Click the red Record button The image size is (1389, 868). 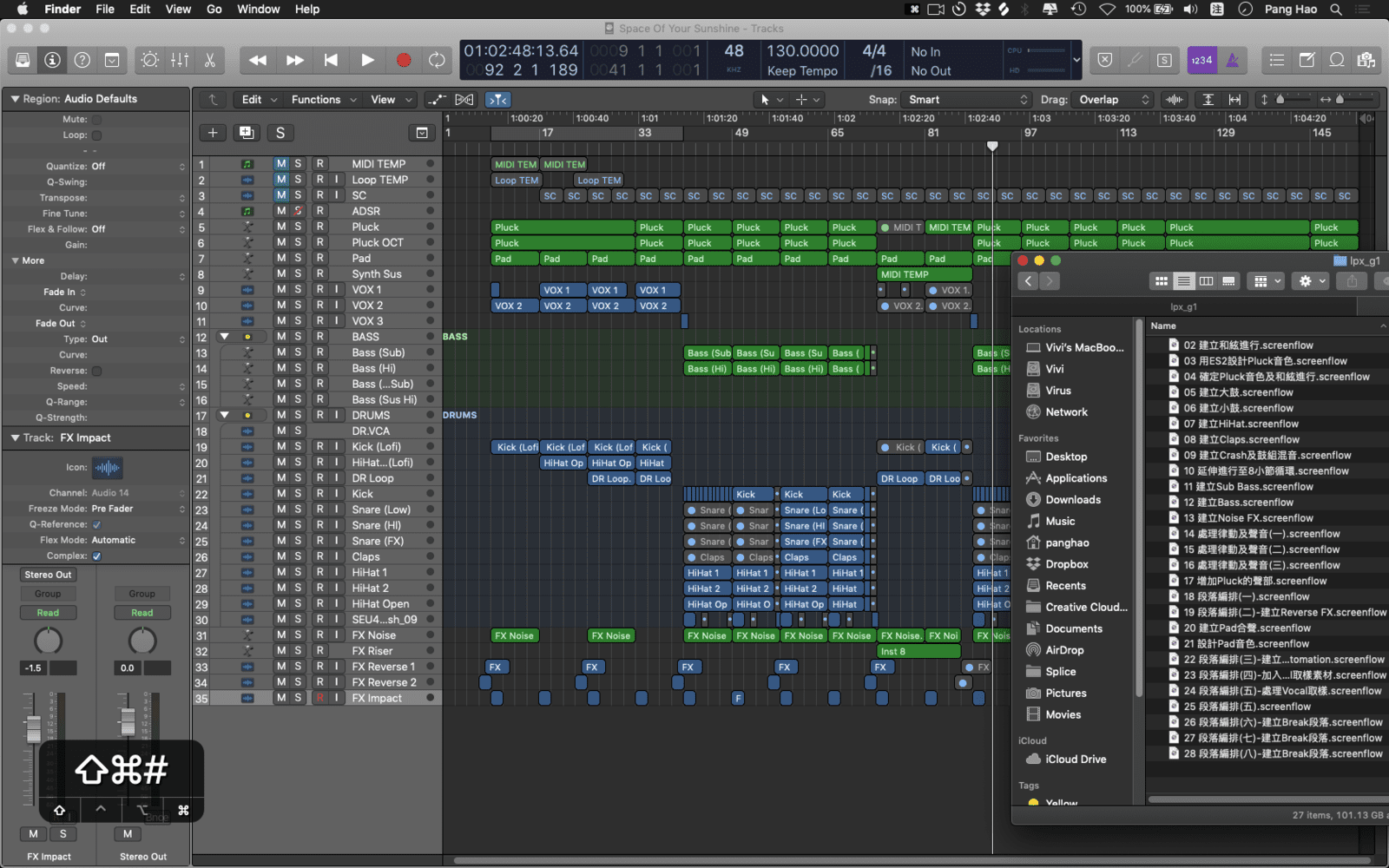[404, 60]
